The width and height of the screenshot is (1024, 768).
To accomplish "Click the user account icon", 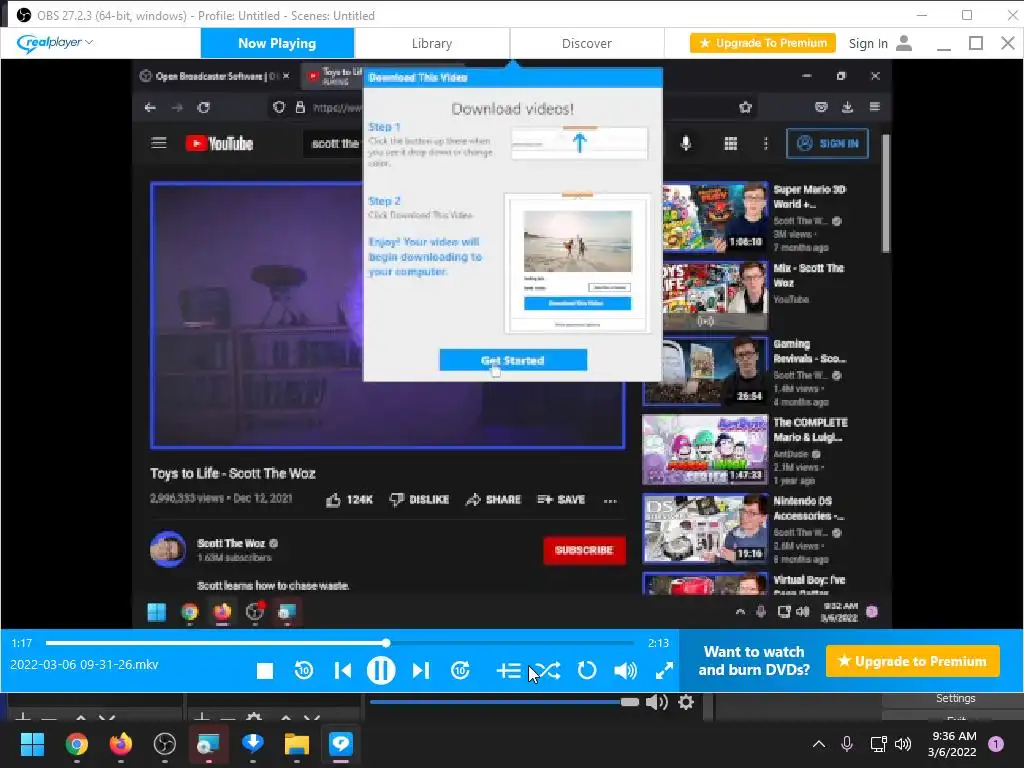I will pos(904,43).
